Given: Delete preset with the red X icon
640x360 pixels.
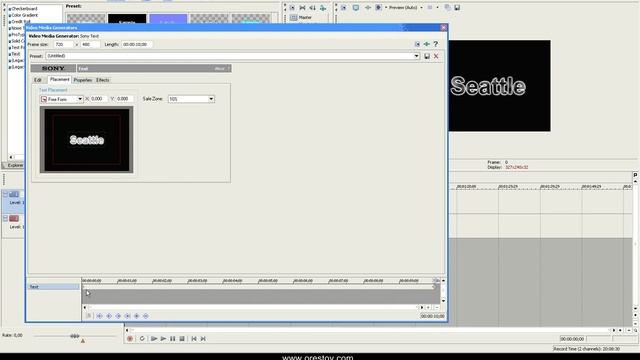Looking at the screenshot, I should click(436, 56).
